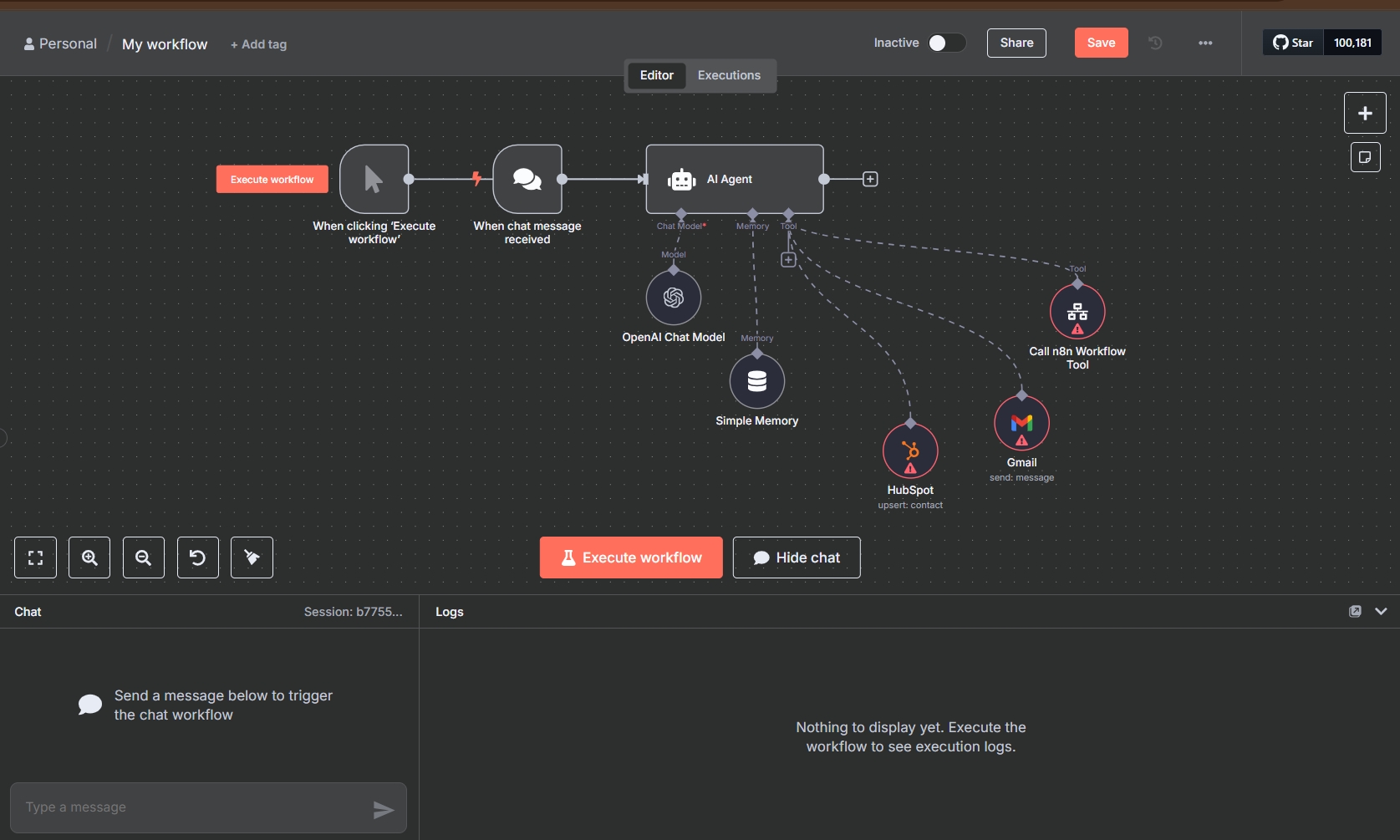The width and height of the screenshot is (1400, 840).
Task: Open the Gmail send message node
Action: pos(1021,423)
